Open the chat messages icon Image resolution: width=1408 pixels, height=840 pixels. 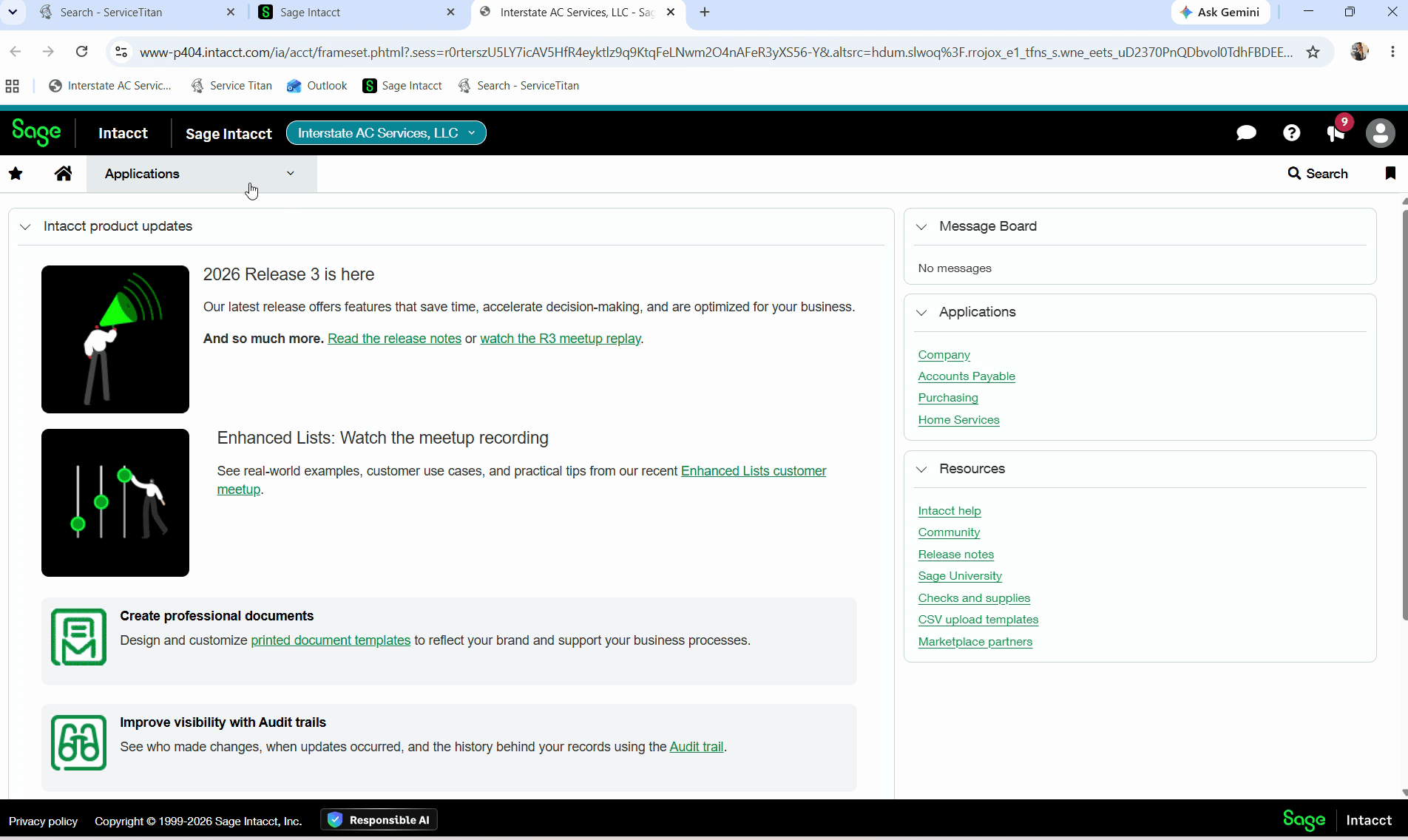[x=1246, y=133]
